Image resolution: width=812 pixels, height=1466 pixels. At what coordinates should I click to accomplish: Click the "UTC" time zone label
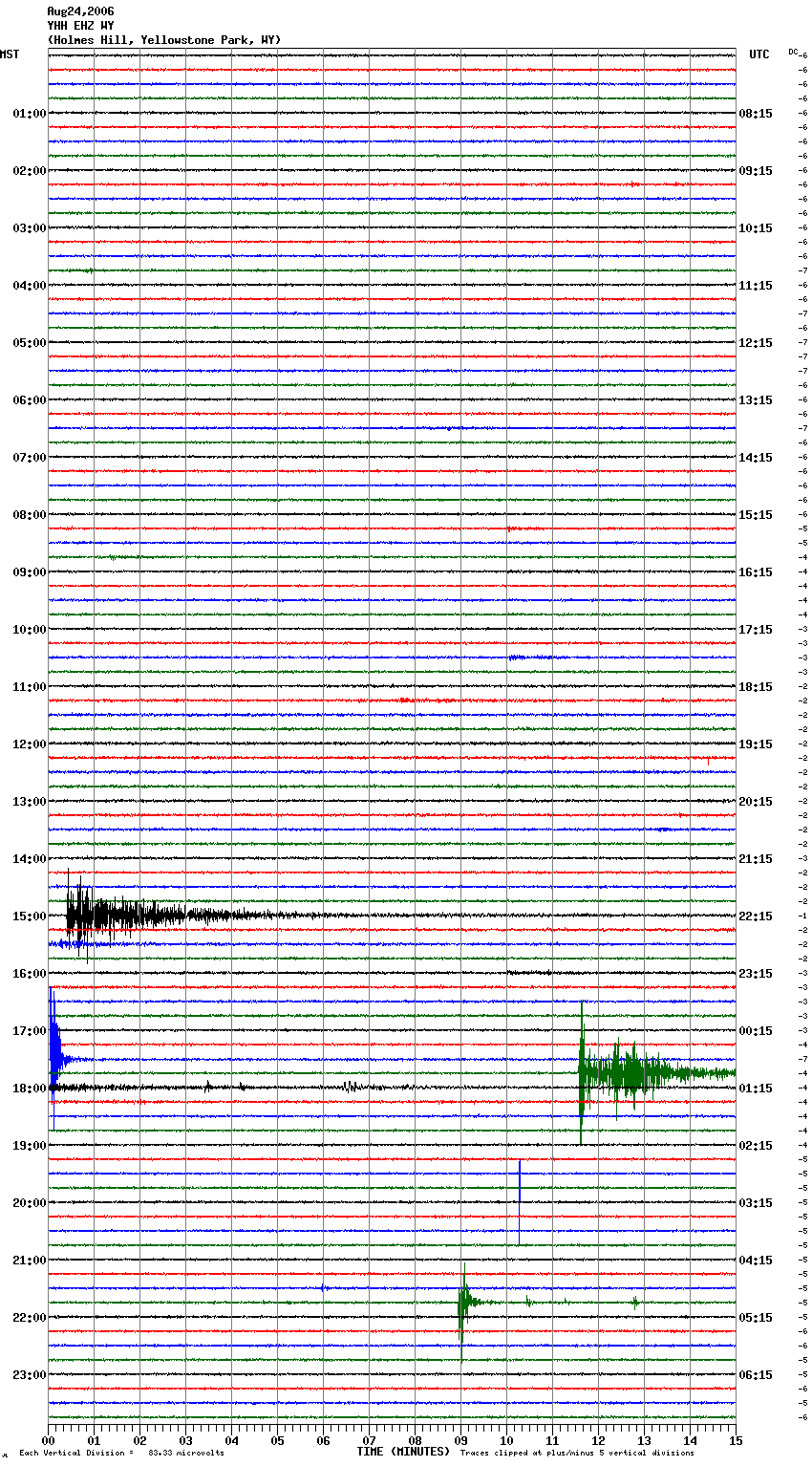pyautogui.click(x=759, y=54)
